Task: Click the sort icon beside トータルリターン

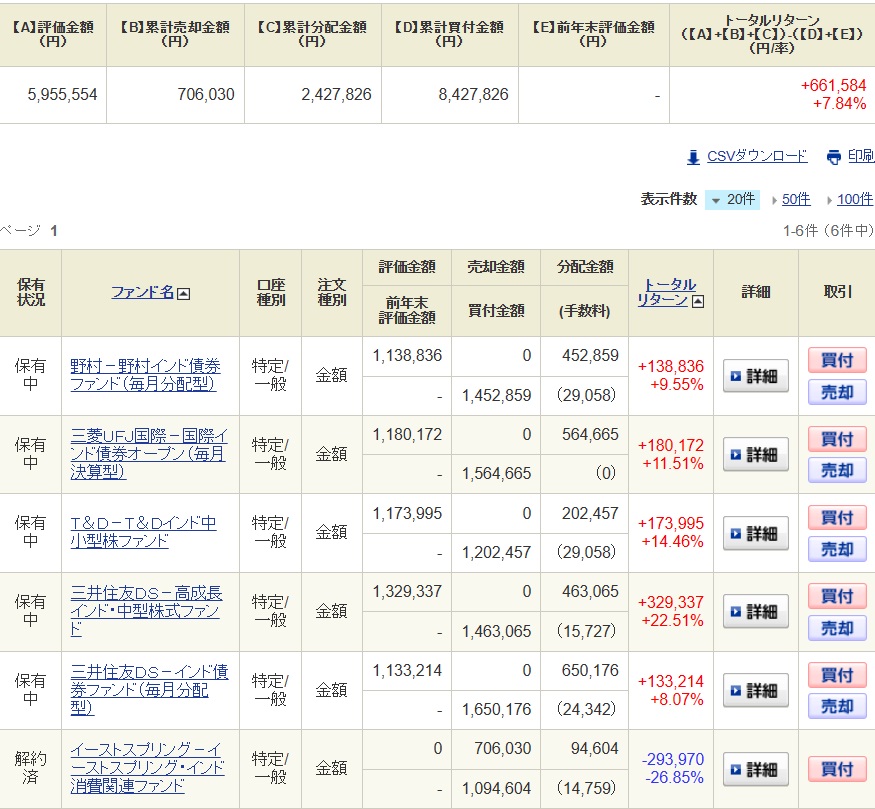Action: click(697, 301)
